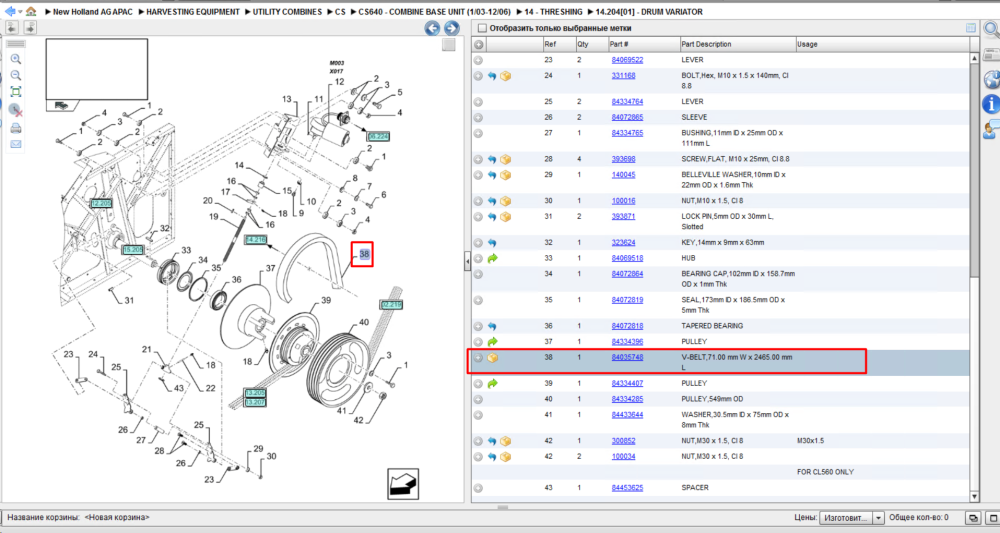The width and height of the screenshot is (1000, 533).
Task: Click the green arrow on the HUB row
Action: (x=492, y=258)
